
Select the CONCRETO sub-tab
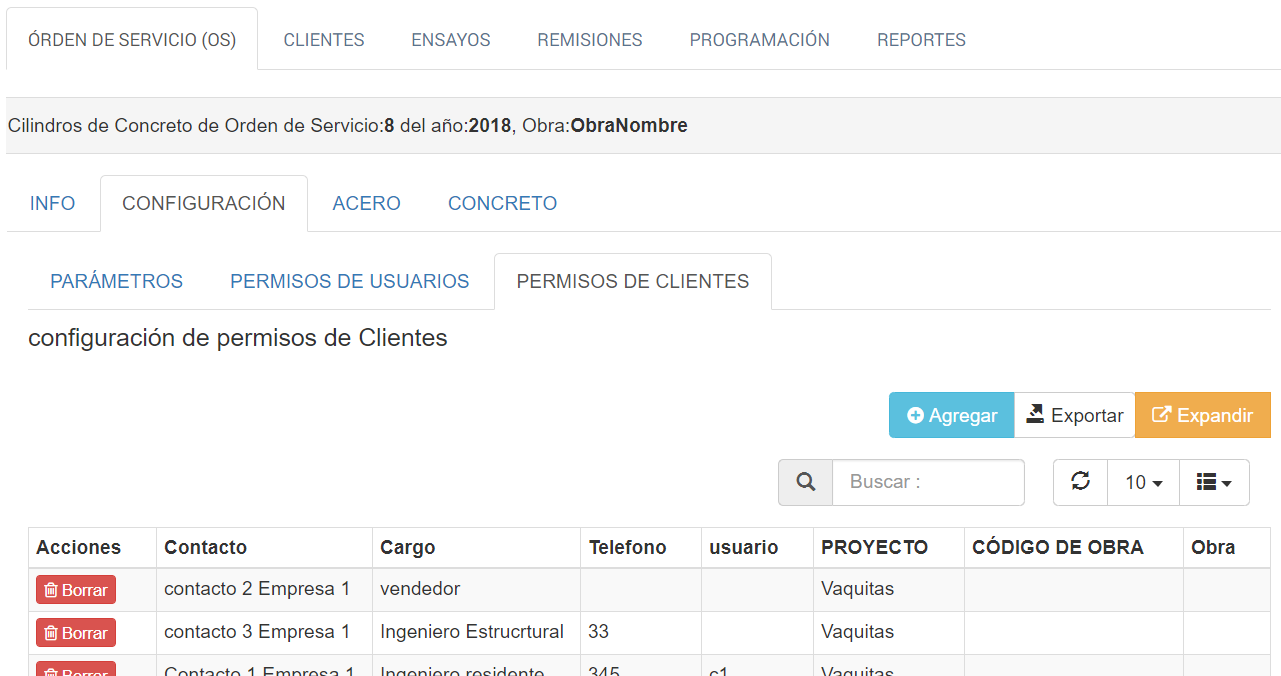point(502,203)
